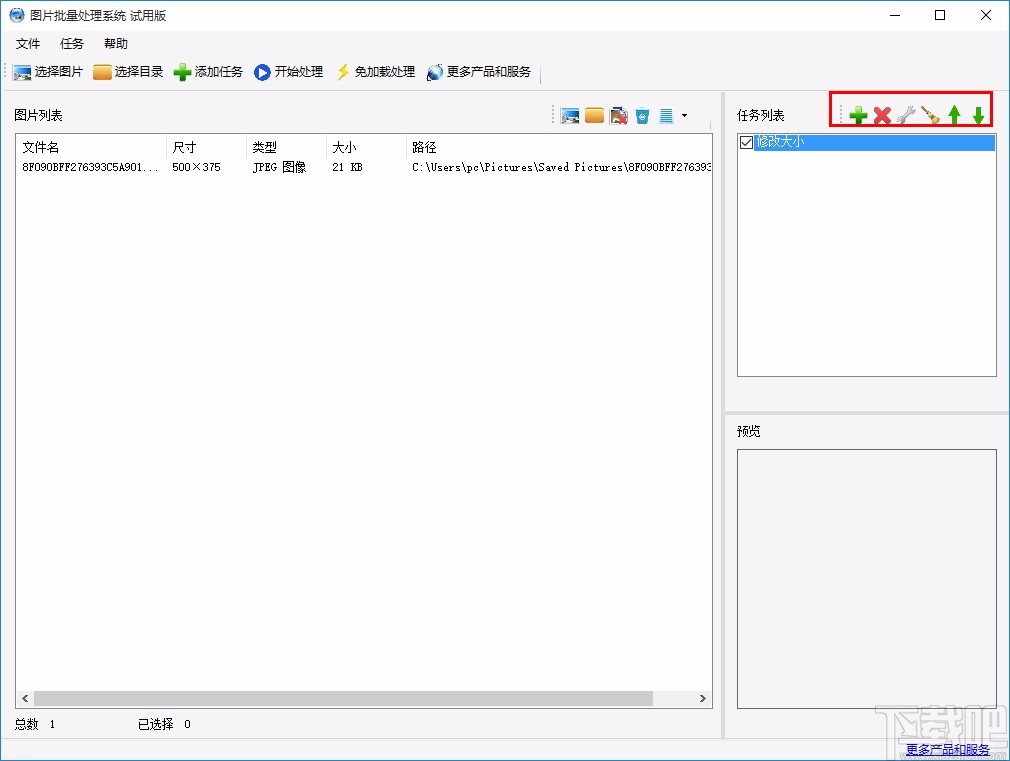Click the add image picture icon

click(568, 114)
